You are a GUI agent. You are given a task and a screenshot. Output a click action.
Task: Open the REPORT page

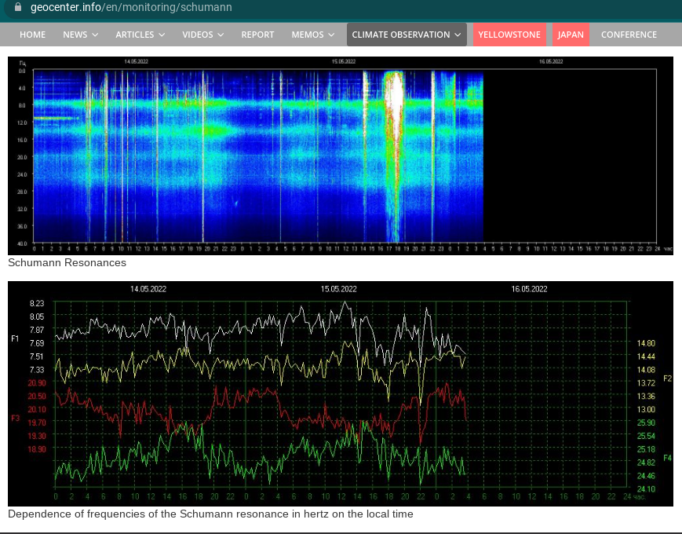[x=257, y=35]
